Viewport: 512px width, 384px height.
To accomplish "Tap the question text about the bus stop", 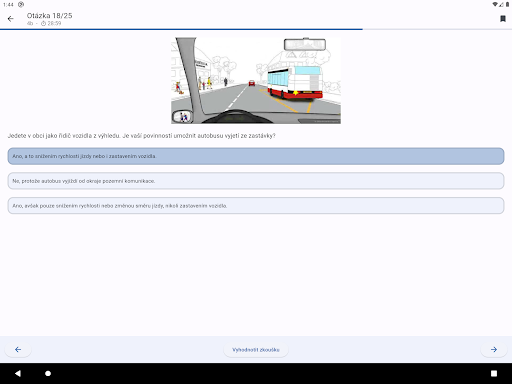I will (141, 136).
